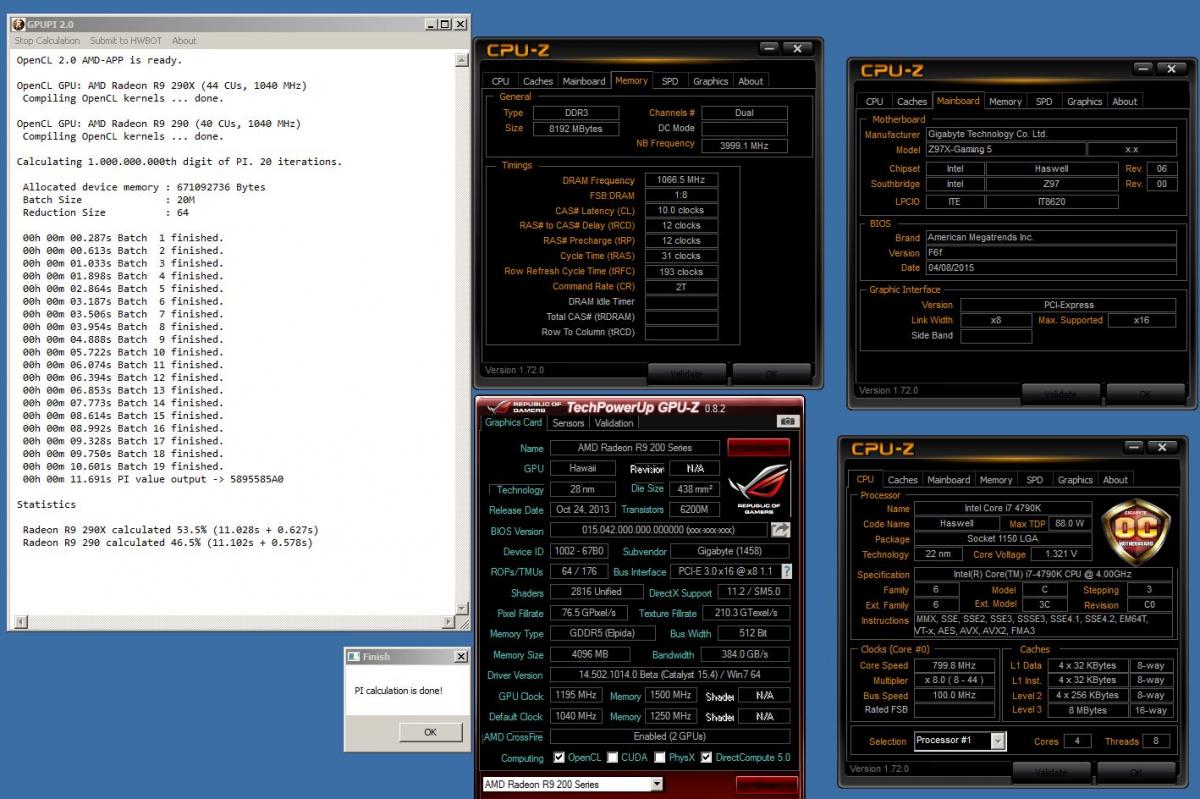
Task: Click the GPUPI output scrollbar up arrow
Action: (x=462, y=60)
